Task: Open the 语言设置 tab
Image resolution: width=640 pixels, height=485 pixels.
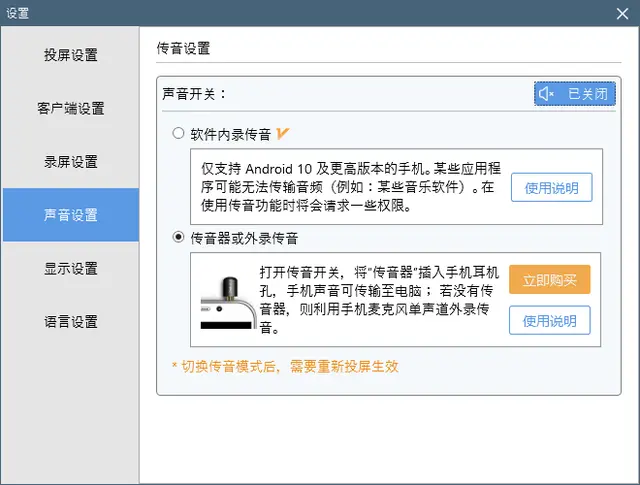Action: coord(71,322)
